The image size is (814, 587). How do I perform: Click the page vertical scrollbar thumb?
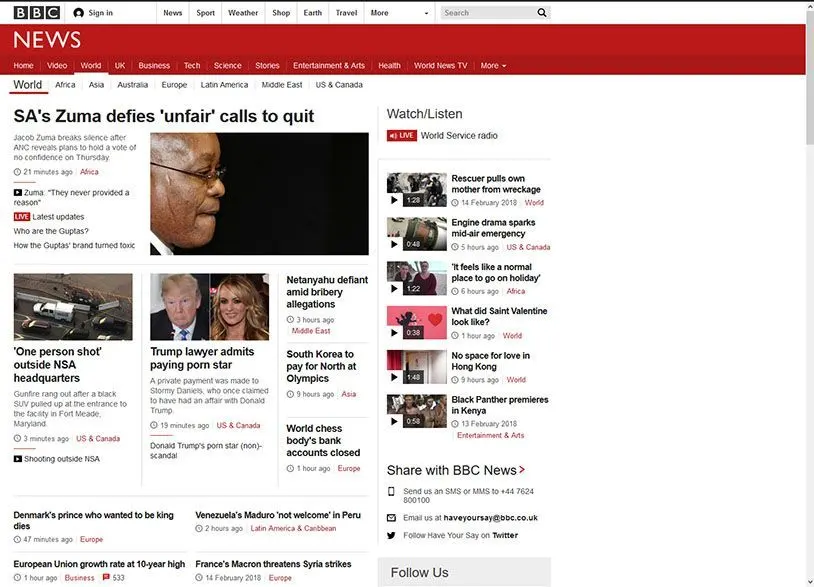[809, 78]
